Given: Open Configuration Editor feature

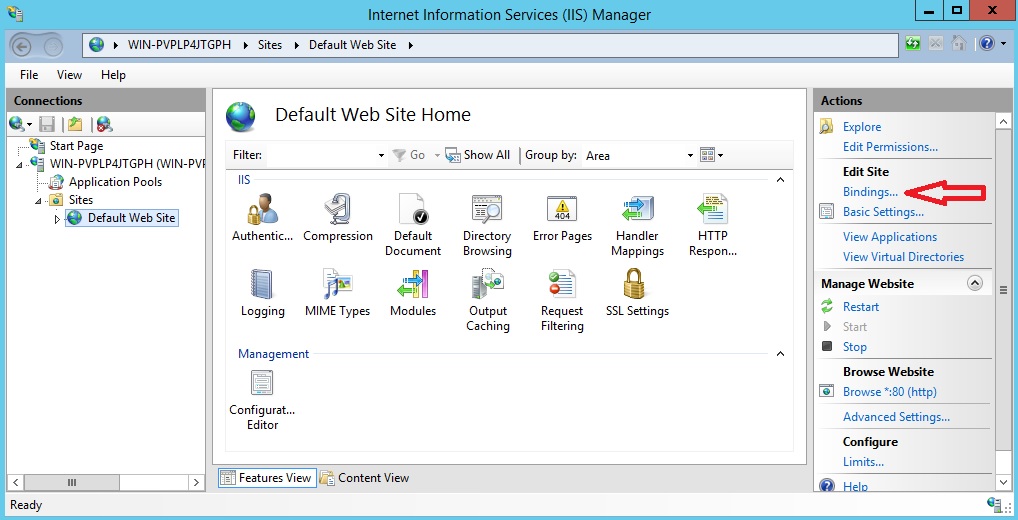Looking at the screenshot, I should (x=262, y=400).
